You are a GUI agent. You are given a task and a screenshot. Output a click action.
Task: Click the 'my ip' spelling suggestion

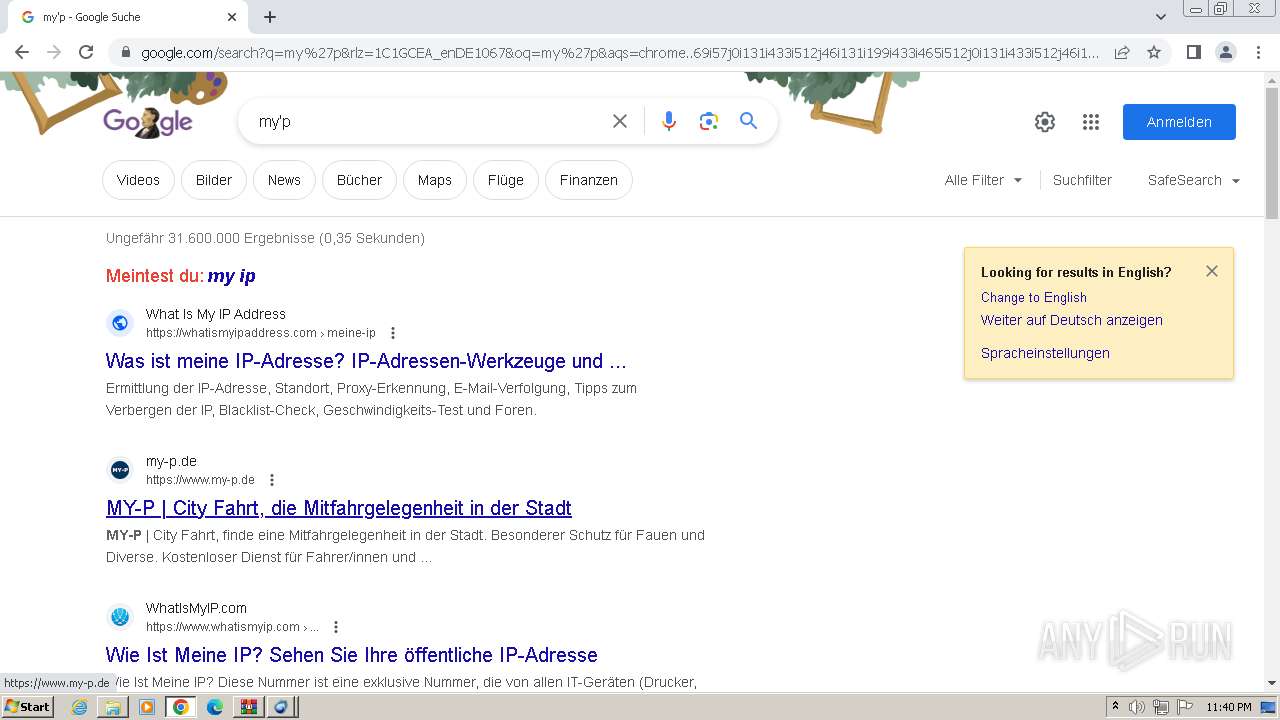tap(232, 276)
